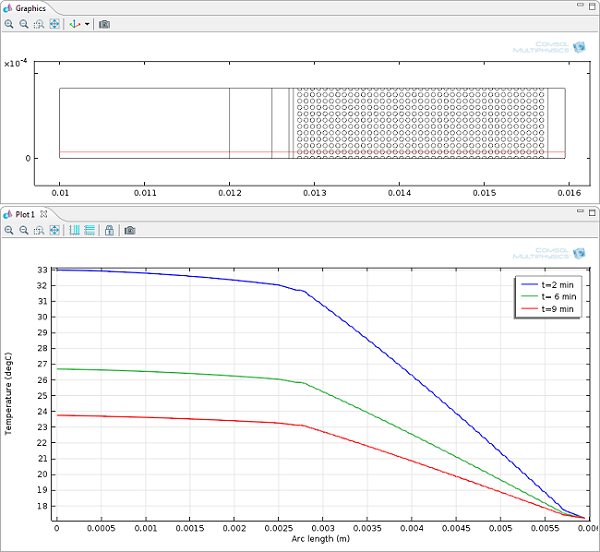Toggle the axis lock icon in Plot 1

tap(109, 230)
